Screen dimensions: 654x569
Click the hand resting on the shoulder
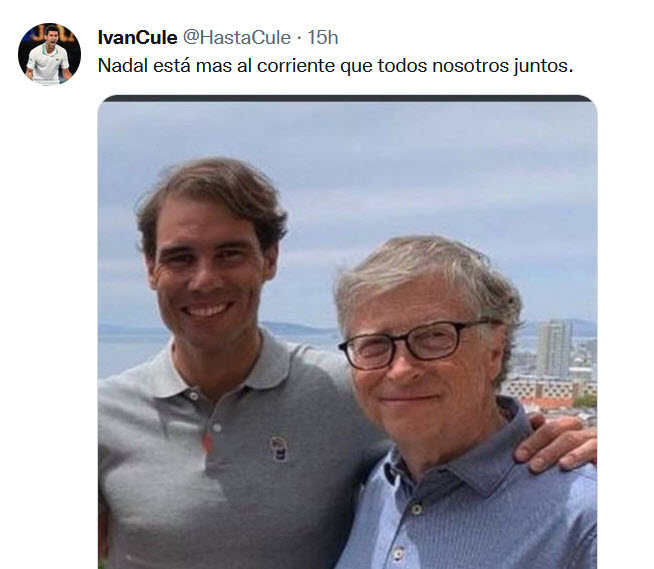click(x=562, y=438)
